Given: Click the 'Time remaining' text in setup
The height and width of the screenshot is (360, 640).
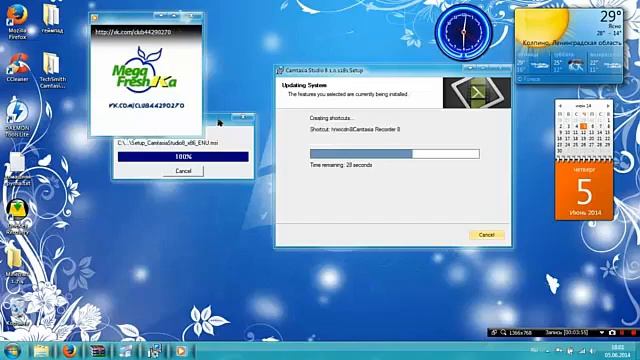Looking at the screenshot, I should [341, 165].
